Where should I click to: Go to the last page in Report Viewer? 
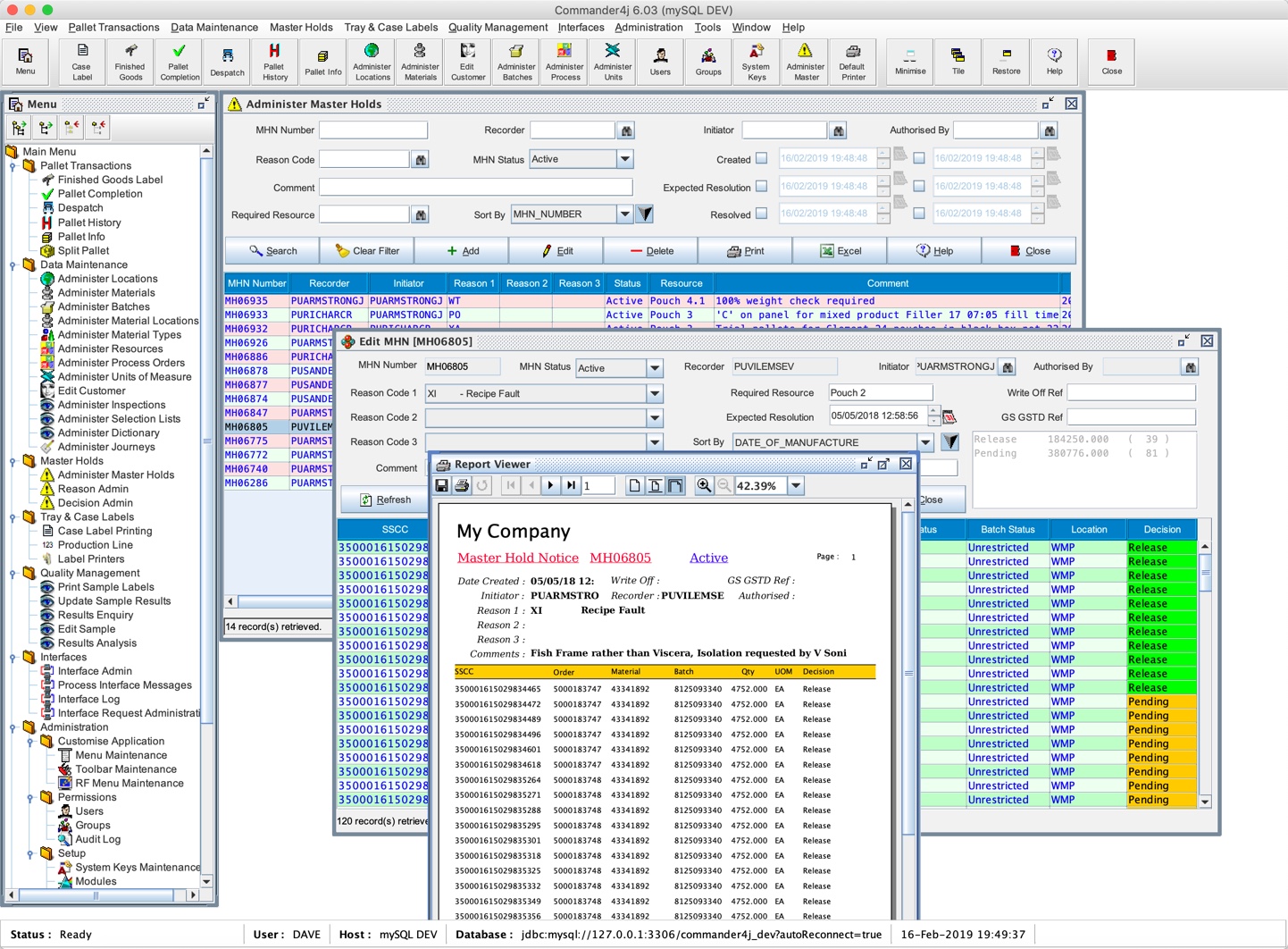[x=571, y=485]
